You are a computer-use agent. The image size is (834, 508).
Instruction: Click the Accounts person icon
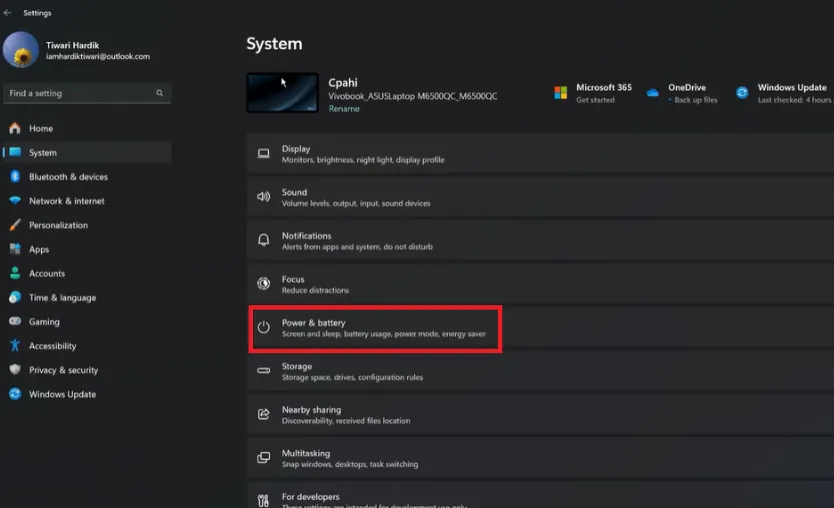point(15,273)
